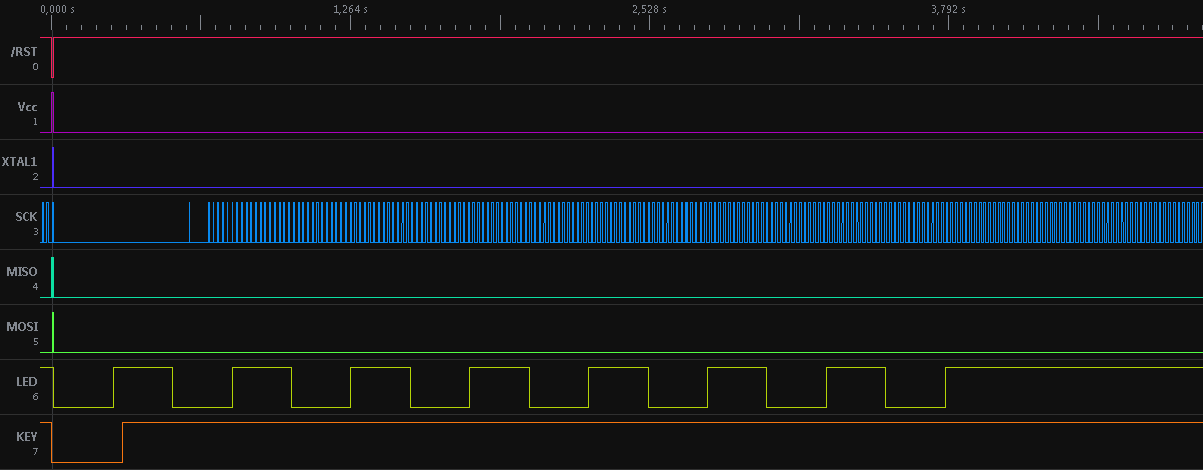Click the 3,792 s time ruler label
The width and height of the screenshot is (1203, 470).
(948, 9)
